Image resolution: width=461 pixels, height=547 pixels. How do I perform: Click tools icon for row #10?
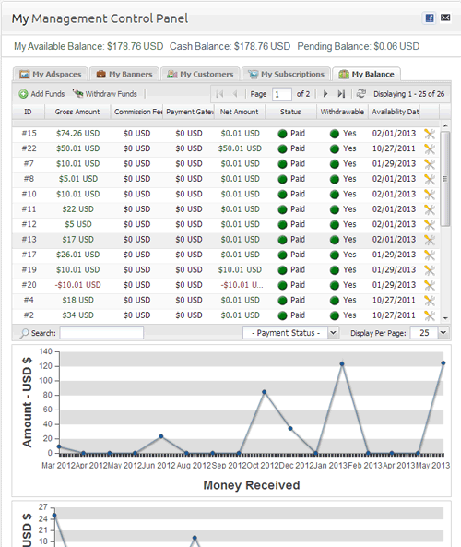click(430, 194)
